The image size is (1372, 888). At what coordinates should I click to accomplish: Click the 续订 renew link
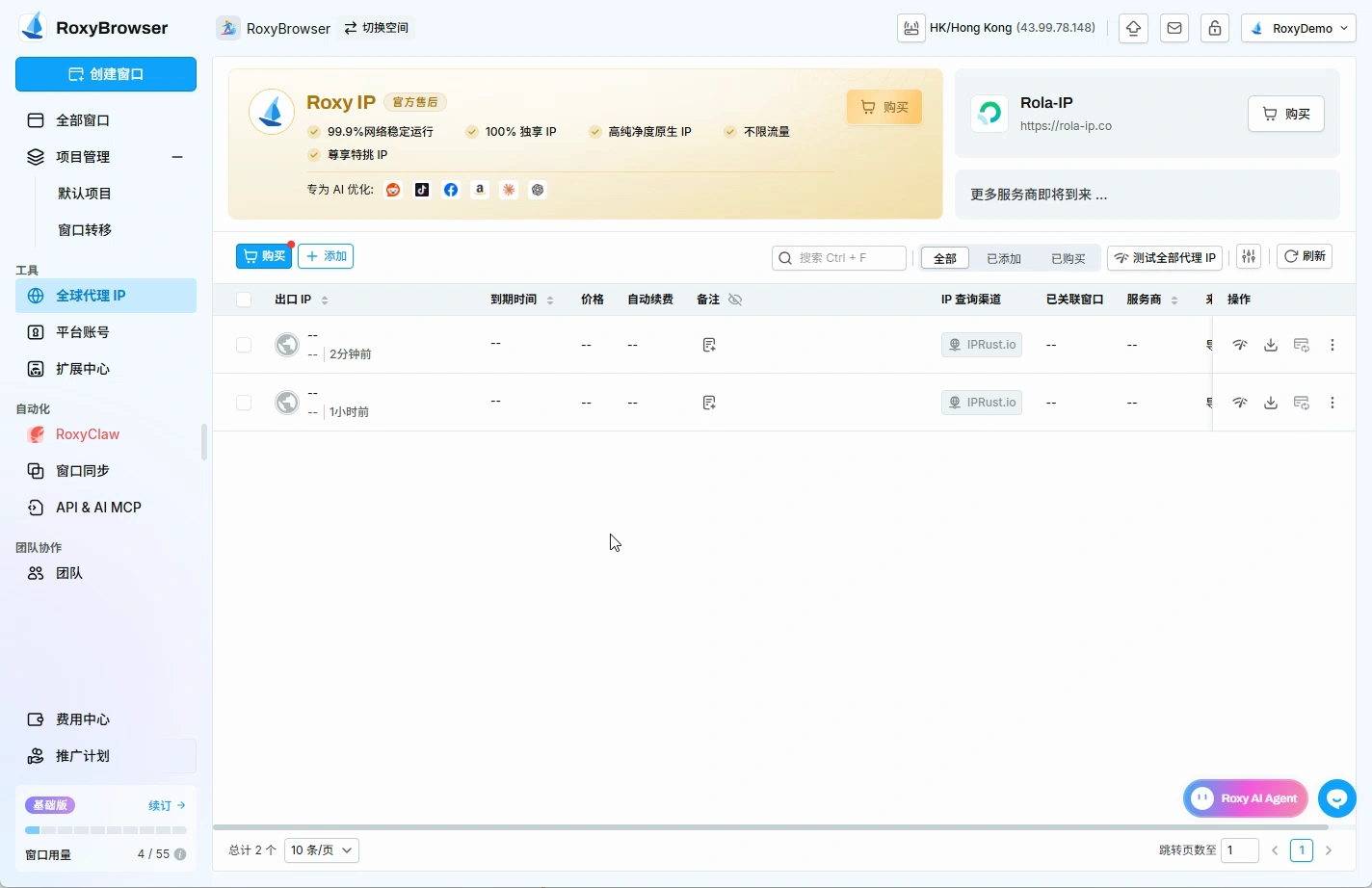click(x=167, y=805)
